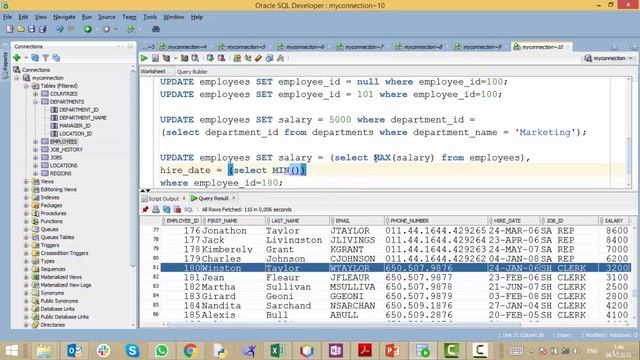Screen dimensions: 640x360
Task: Click the SQL Worksheet connection icon in main toolbar
Action: tap(131, 29)
